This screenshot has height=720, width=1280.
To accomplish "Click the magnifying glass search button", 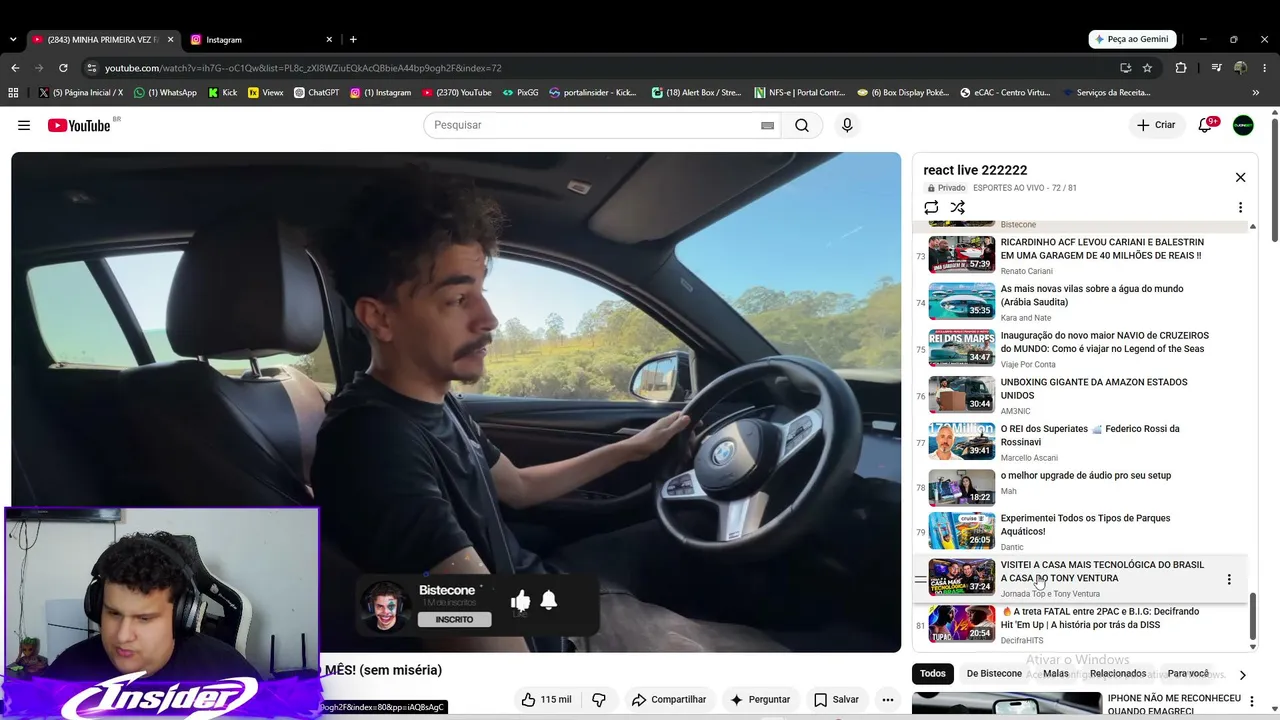I will 802,125.
